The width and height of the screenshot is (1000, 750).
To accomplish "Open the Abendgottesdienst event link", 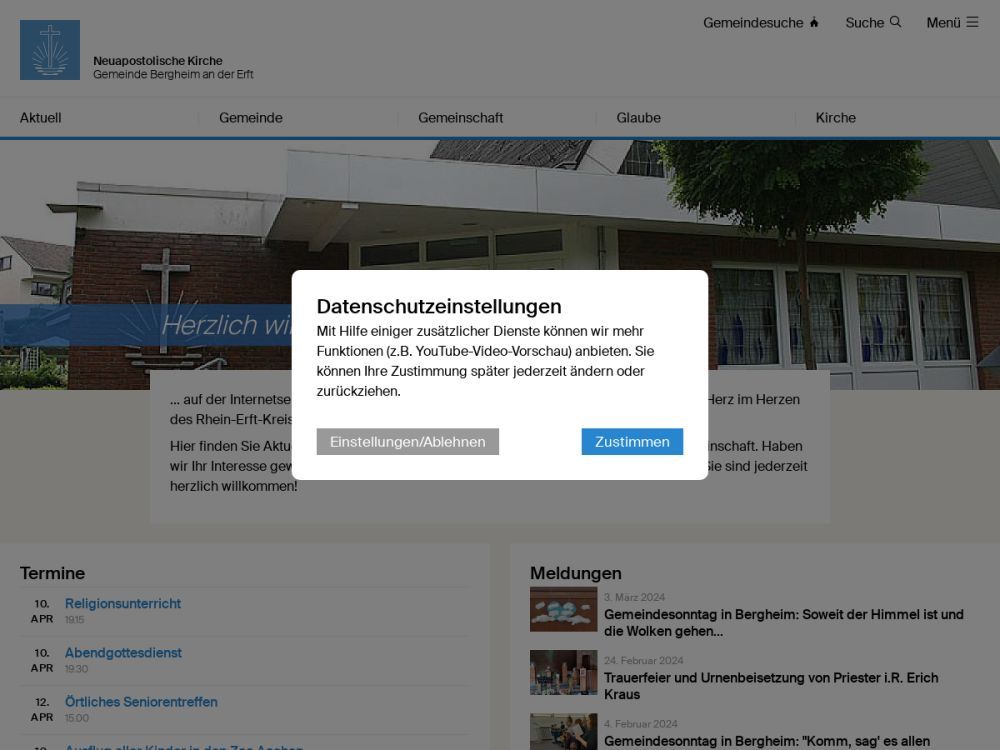I will [123, 653].
